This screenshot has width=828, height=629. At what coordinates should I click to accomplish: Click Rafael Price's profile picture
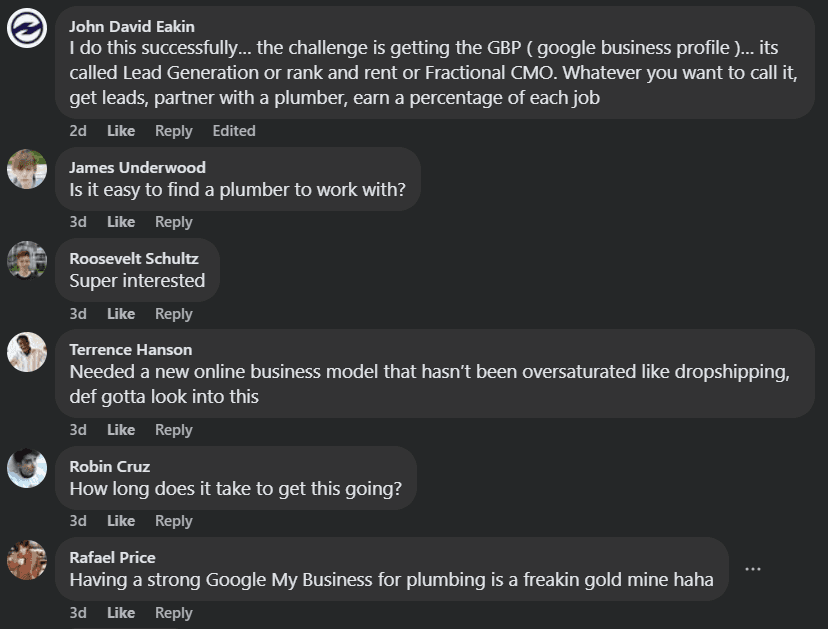pyautogui.click(x=27, y=560)
